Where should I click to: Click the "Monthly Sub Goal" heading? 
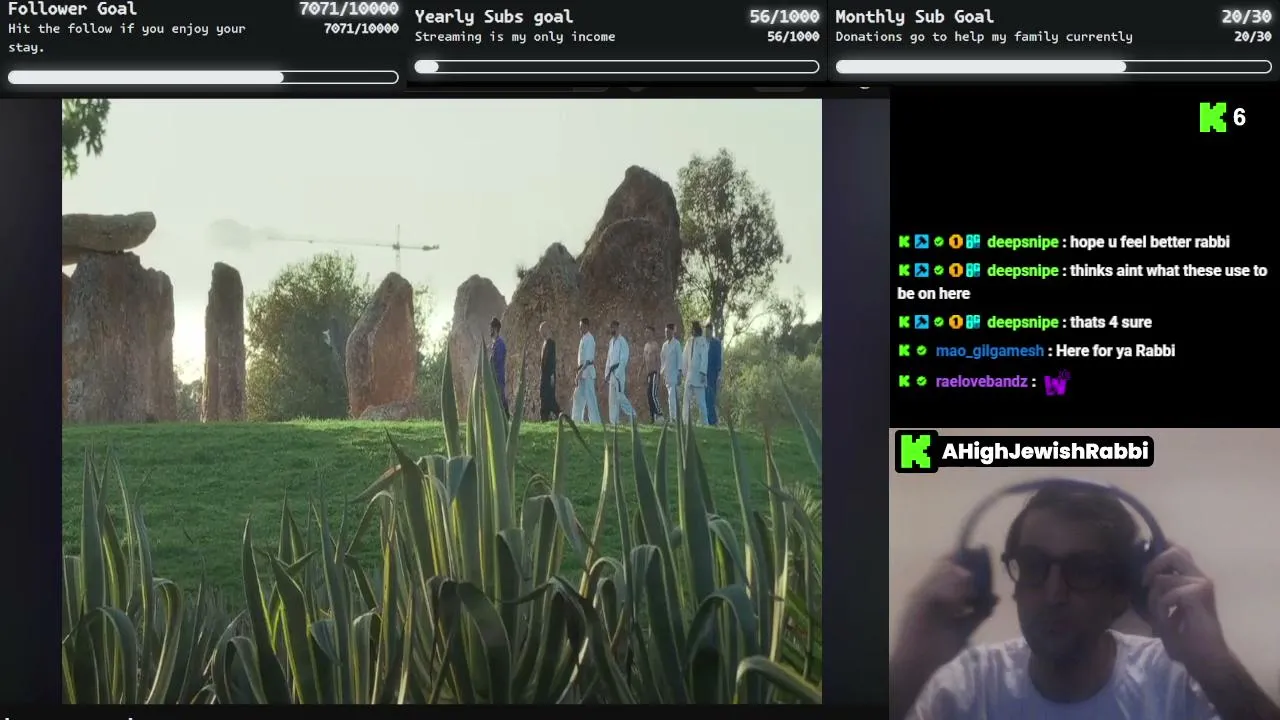tap(915, 16)
